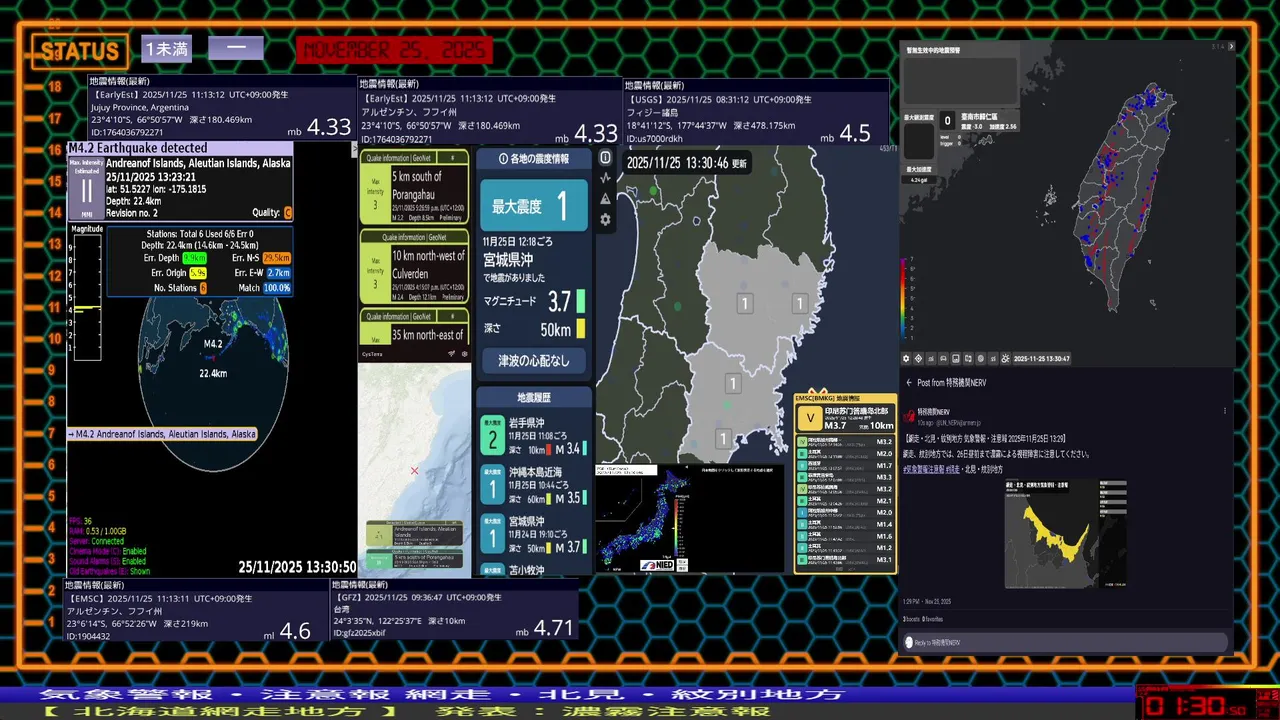Click the orange Quality C badge
This screenshot has width=1280, height=720.
pos(289,213)
